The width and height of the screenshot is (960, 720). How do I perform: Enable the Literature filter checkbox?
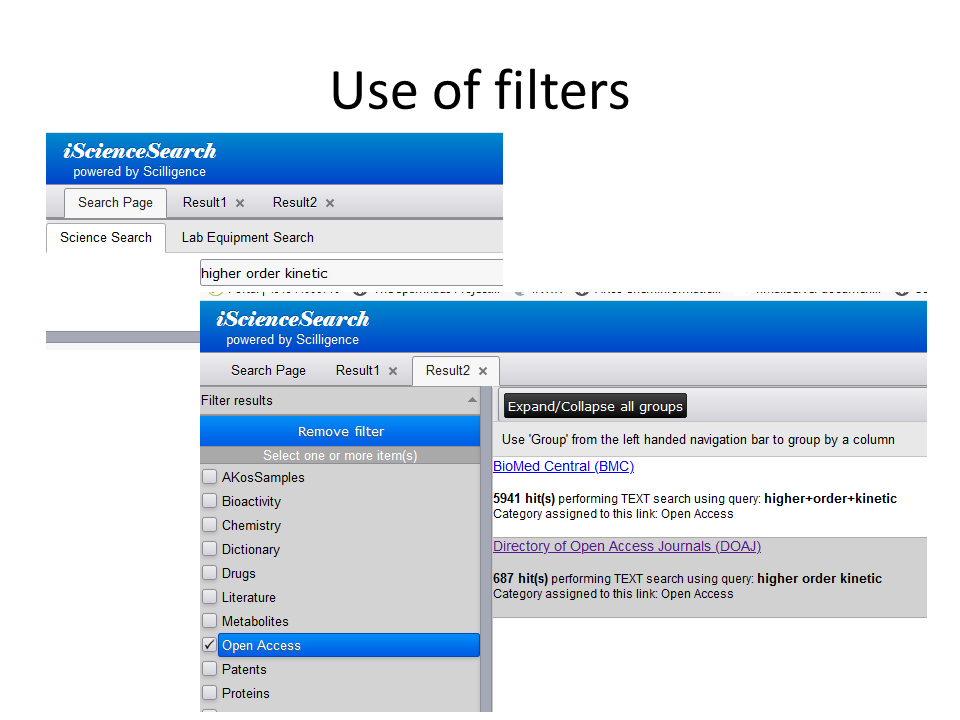(209, 596)
